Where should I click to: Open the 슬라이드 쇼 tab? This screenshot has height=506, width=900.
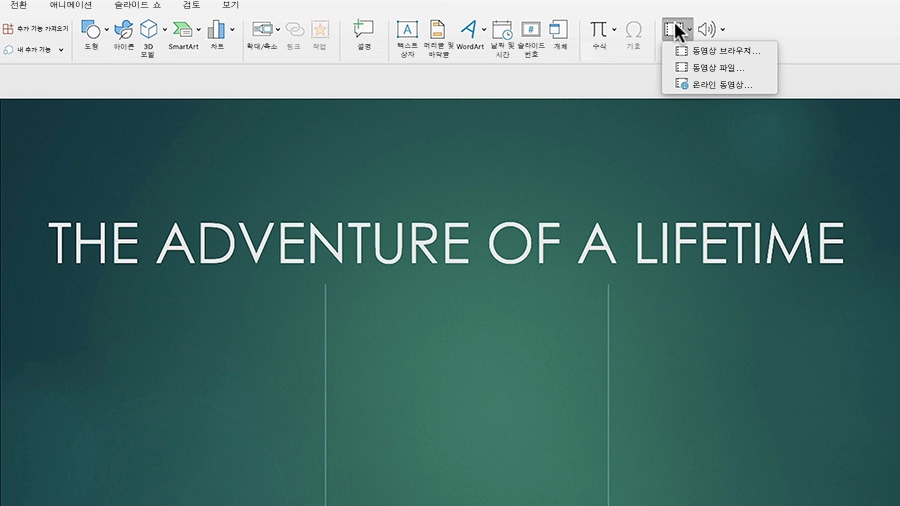point(137,5)
